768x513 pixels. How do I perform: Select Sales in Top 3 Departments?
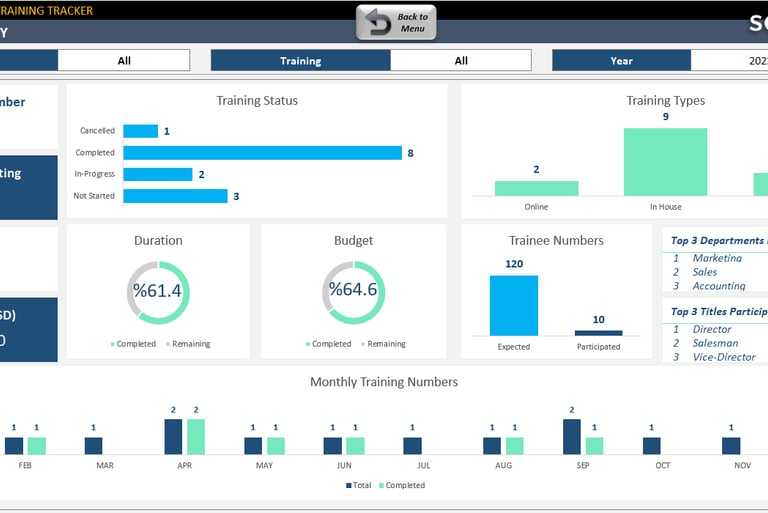click(x=704, y=272)
